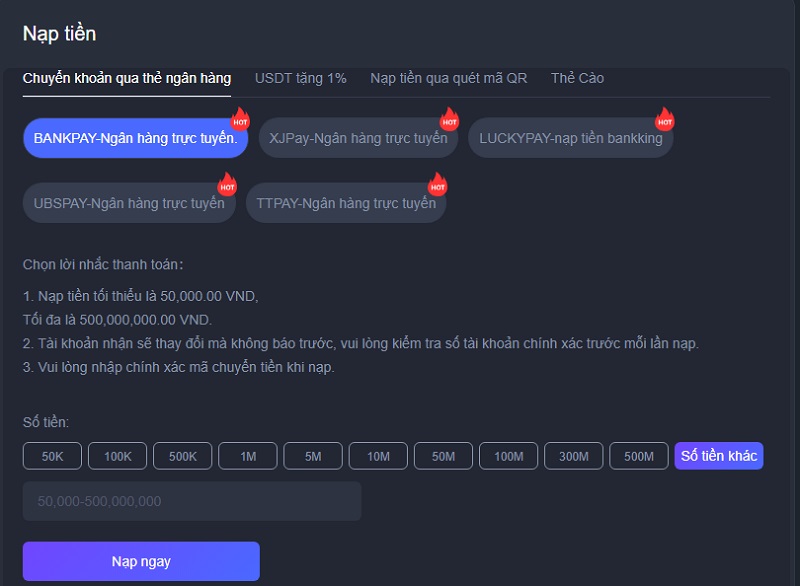Choose the 1M amount preset
800x586 pixels.
[x=248, y=456]
